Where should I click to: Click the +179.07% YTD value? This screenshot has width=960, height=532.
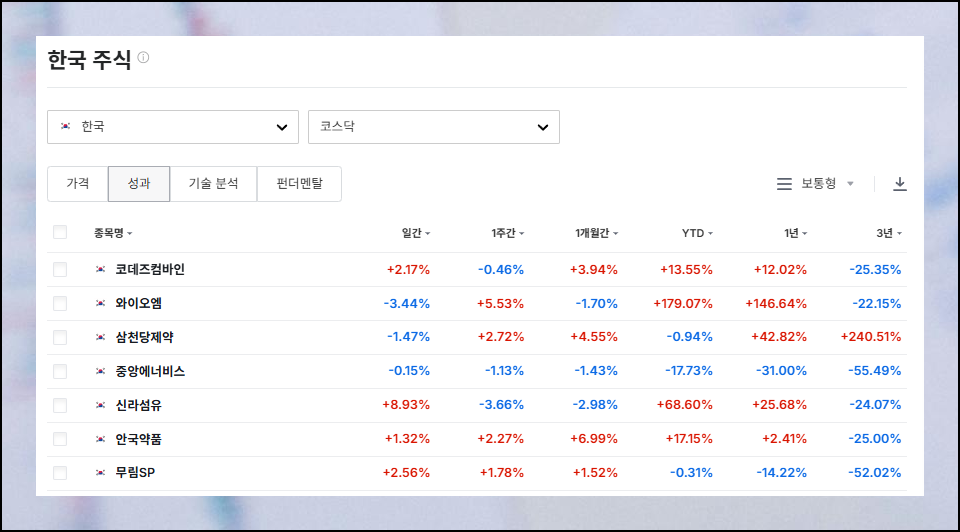[683, 304]
